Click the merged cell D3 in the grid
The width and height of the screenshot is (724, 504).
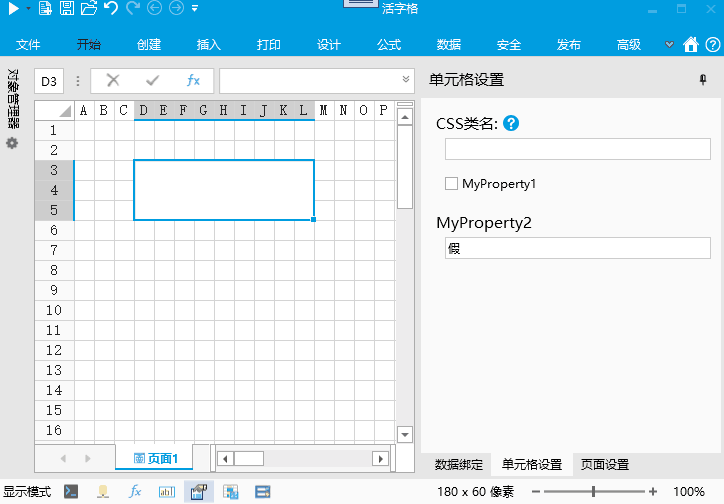[x=224, y=190]
